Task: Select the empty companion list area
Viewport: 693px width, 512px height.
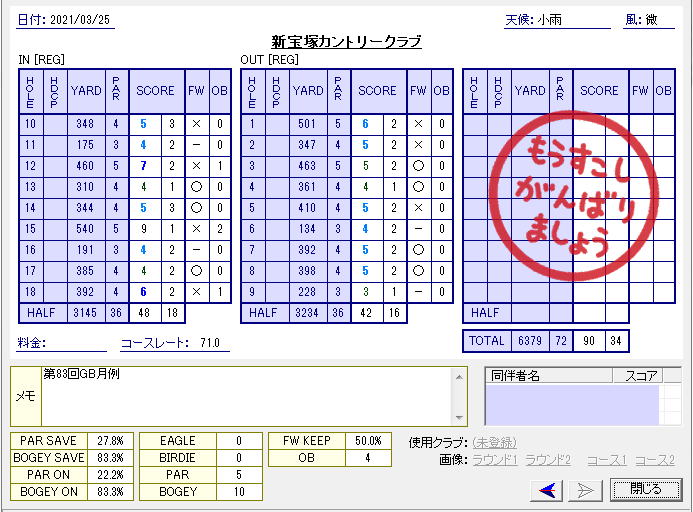Action: point(571,404)
